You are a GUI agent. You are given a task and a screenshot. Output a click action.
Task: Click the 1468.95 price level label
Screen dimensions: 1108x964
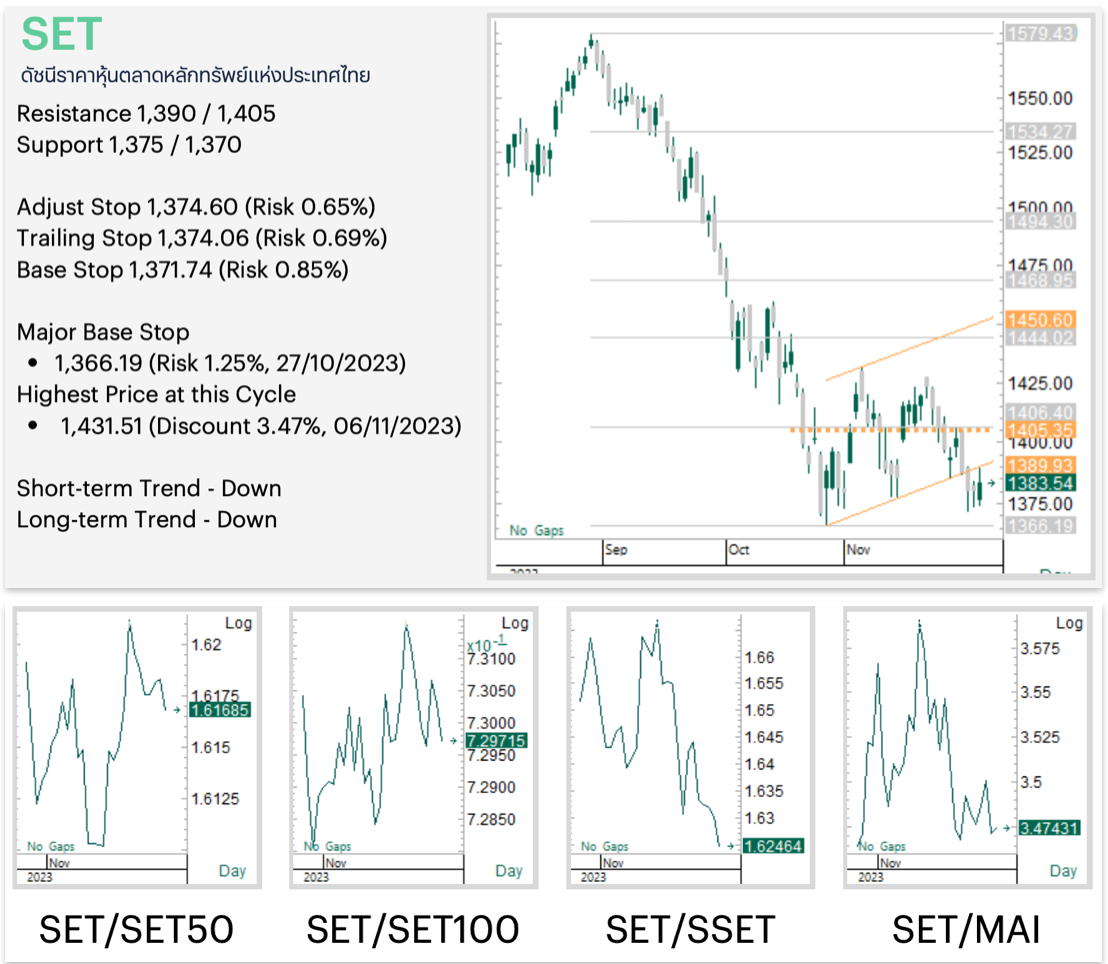1040,281
